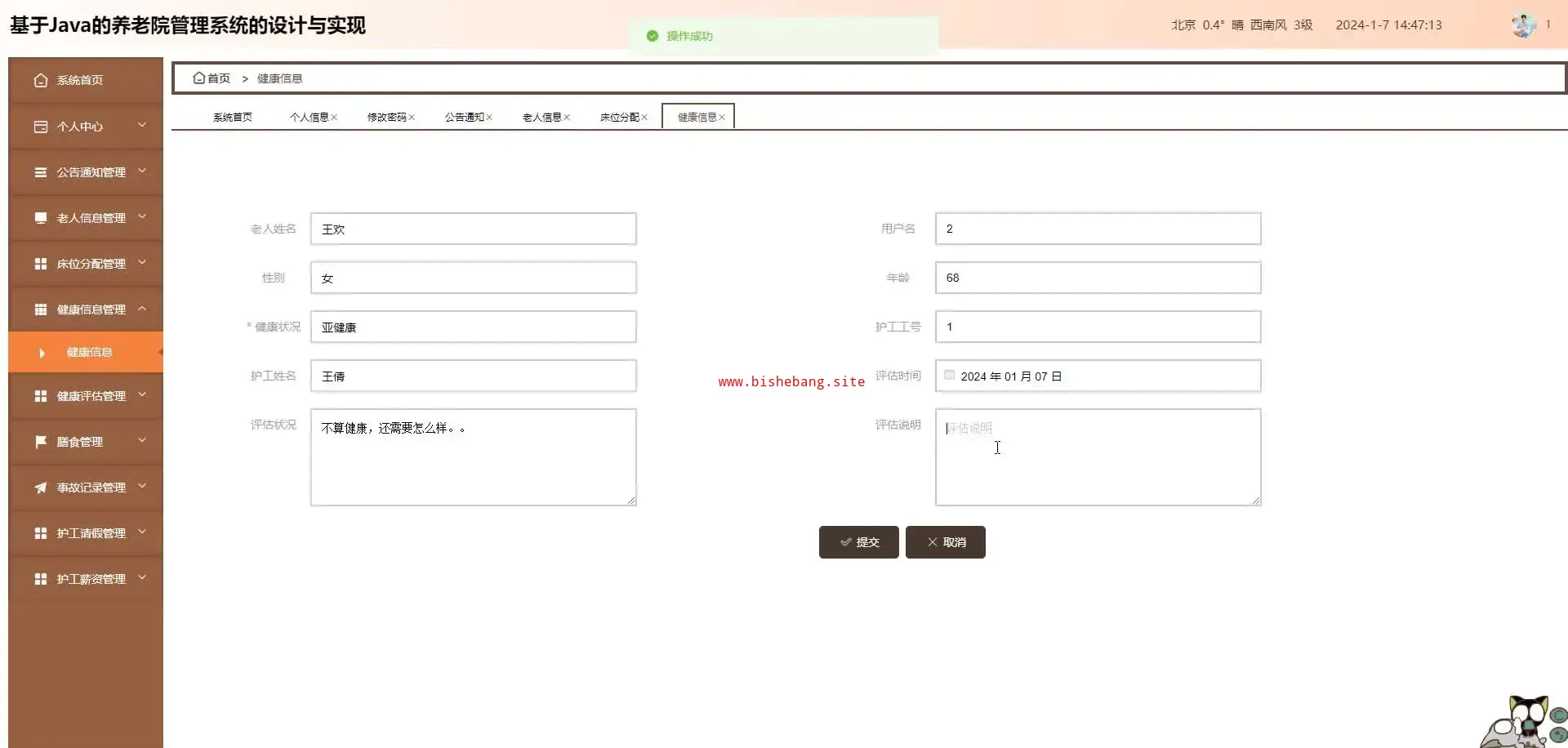Screen dimensions: 1568x748
Task: Expand the 事故记录管理 menu chevron
Action: (142, 486)
